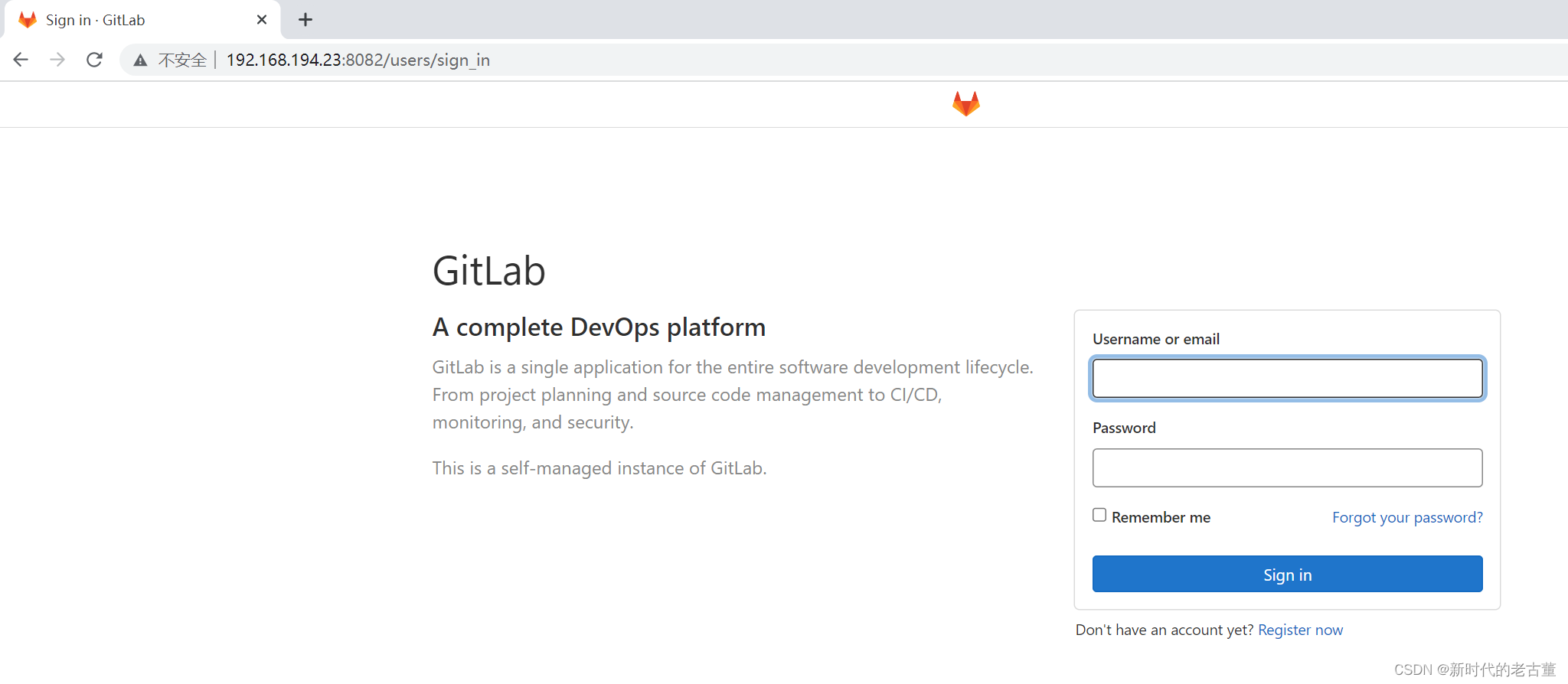Close the Sign in · GitLab tab

click(x=262, y=20)
